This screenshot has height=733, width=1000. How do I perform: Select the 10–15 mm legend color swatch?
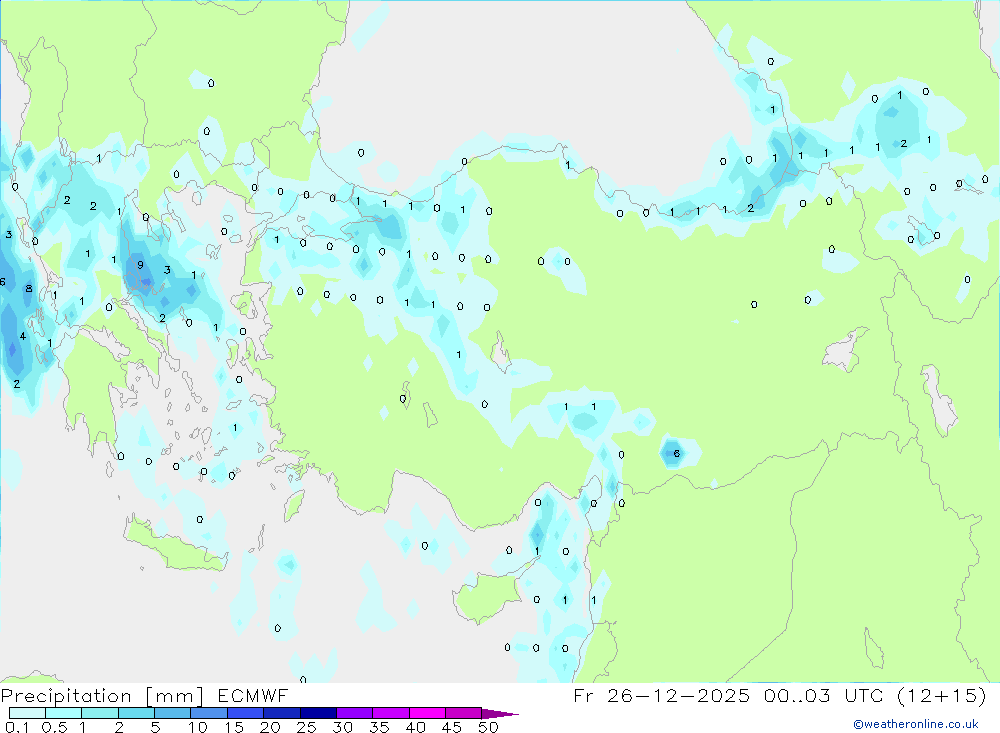pyautogui.click(x=209, y=713)
